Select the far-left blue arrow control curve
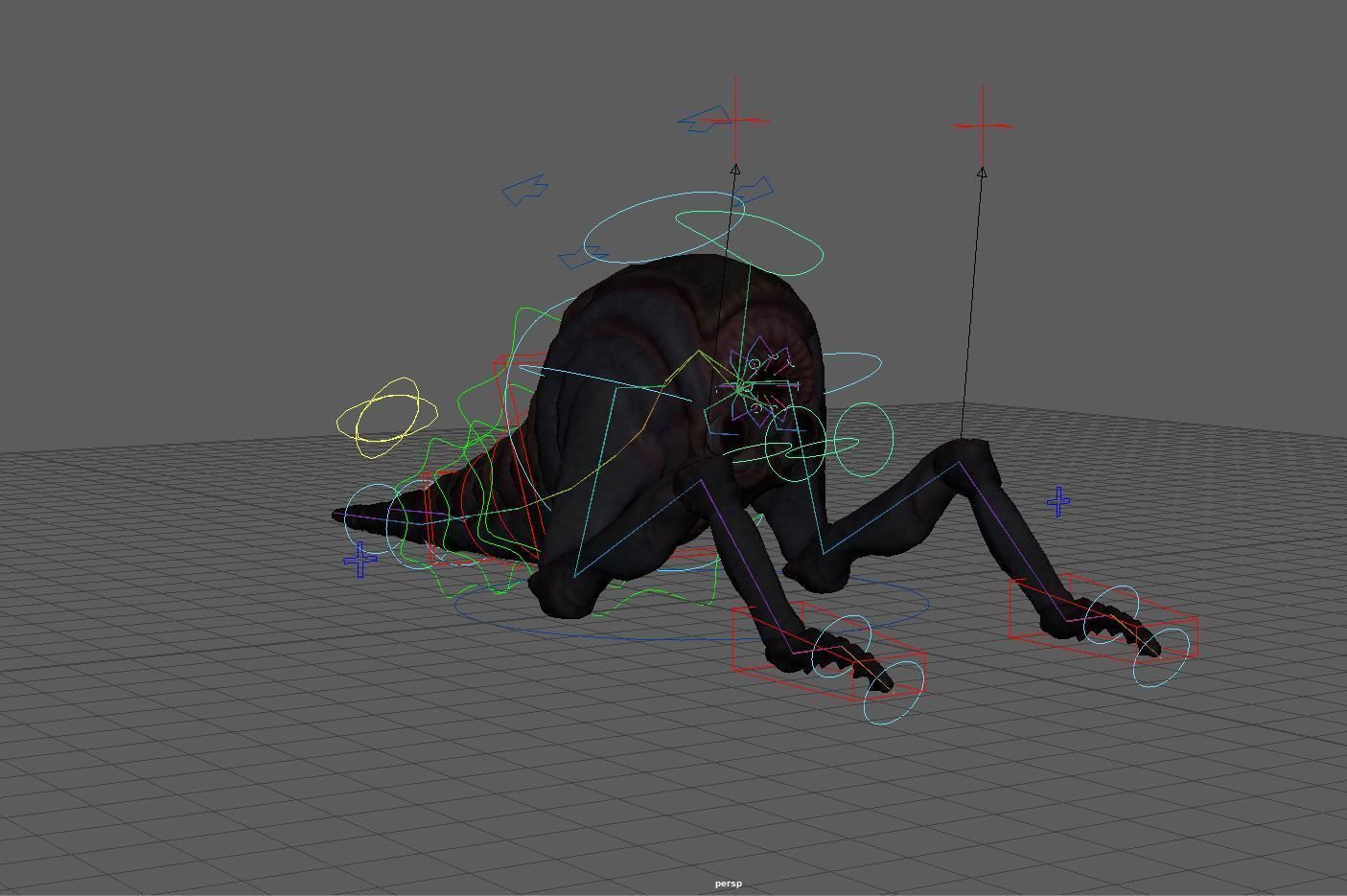Screen dimensions: 1347x896 click(x=524, y=190)
